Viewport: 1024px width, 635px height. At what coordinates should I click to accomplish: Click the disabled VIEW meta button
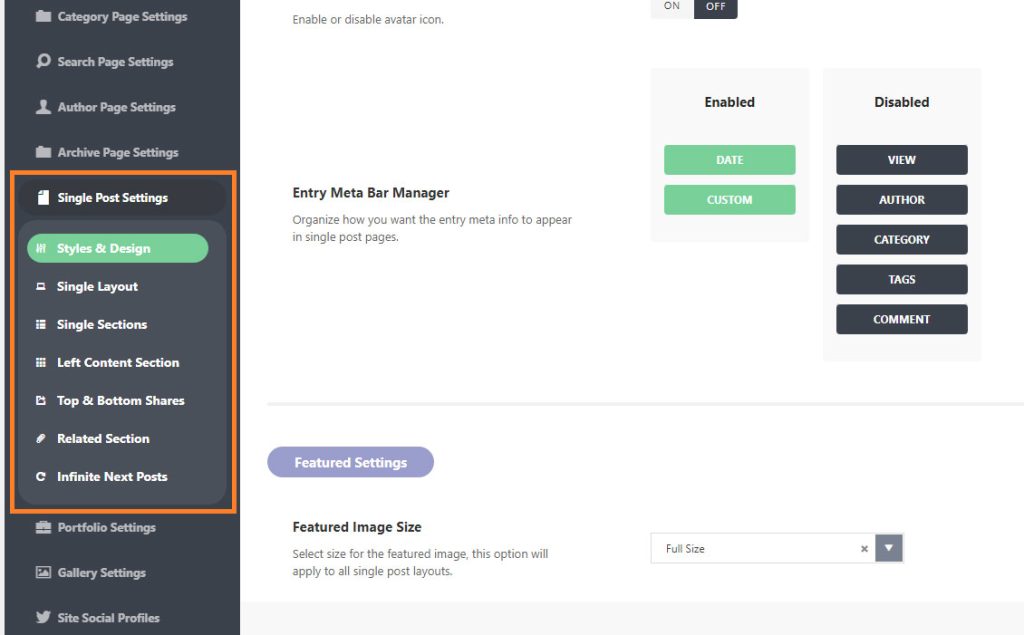point(901,160)
